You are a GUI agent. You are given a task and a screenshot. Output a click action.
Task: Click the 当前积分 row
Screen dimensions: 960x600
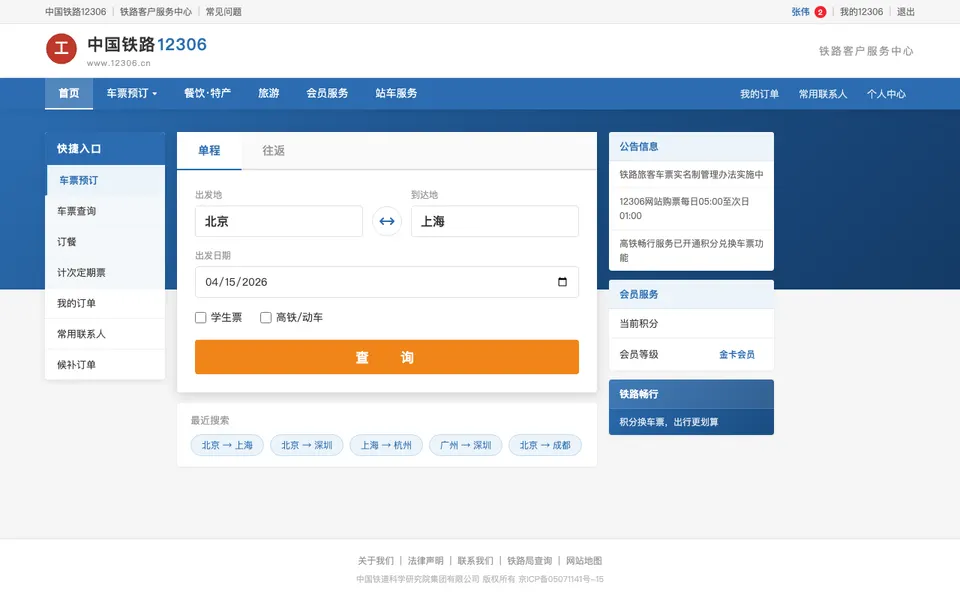pos(691,323)
